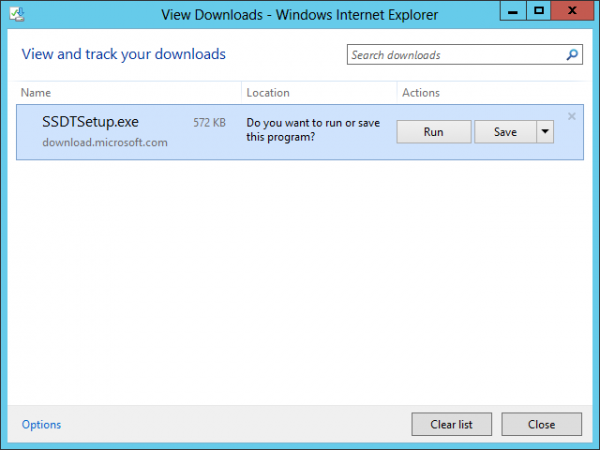This screenshot has width=600, height=450.
Task: Minimize the View Downloads window
Action: pyautogui.click(x=513, y=11)
